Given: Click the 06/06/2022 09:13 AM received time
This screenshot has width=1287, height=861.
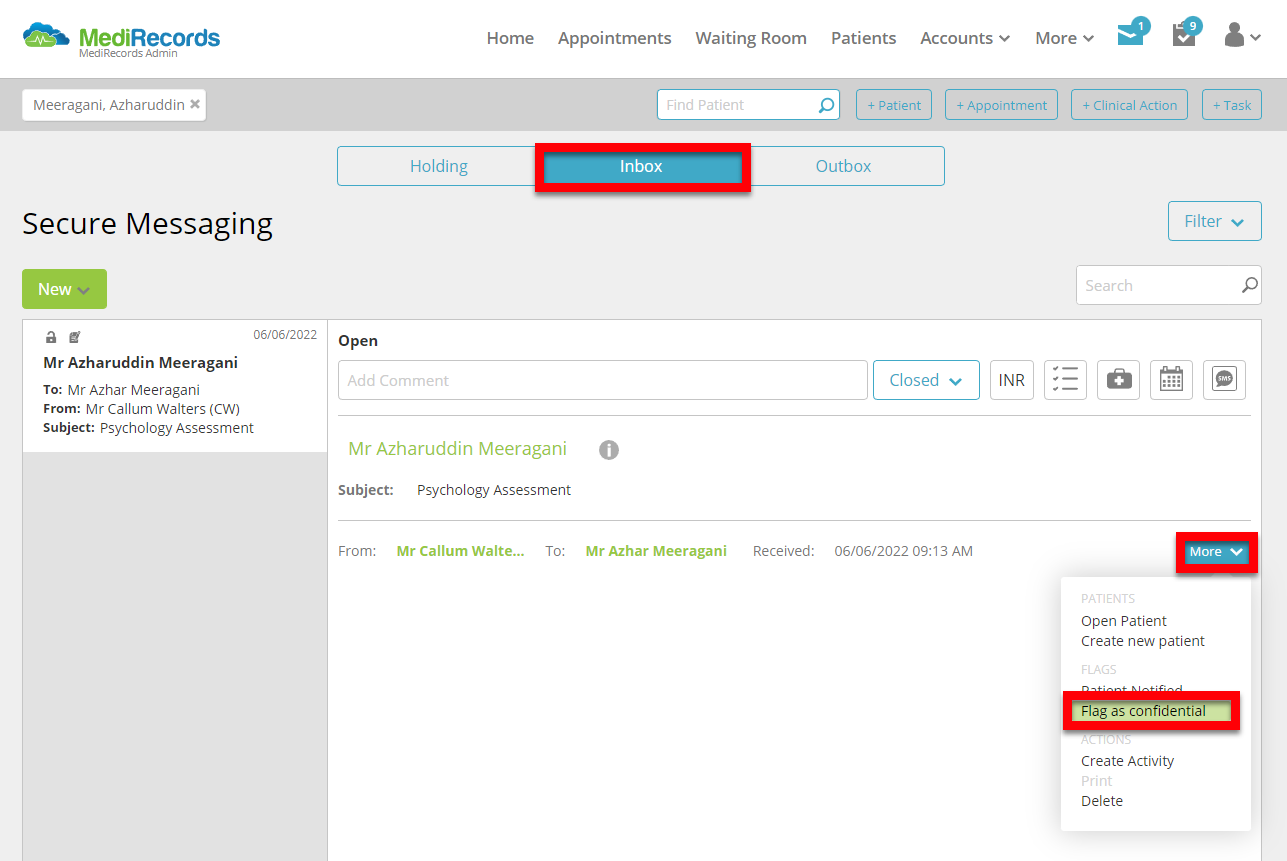Looking at the screenshot, I should [904, 551].
